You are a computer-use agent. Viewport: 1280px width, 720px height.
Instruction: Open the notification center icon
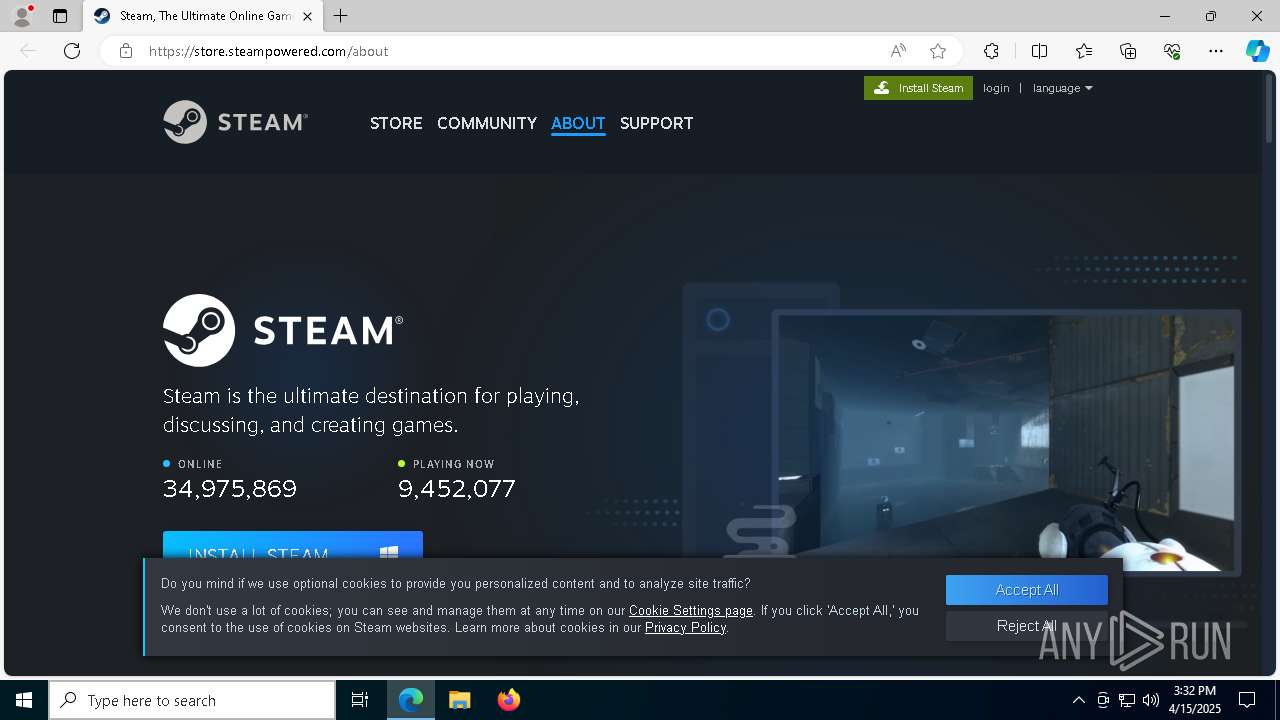pyautogui.click(x=1247, y=700)
